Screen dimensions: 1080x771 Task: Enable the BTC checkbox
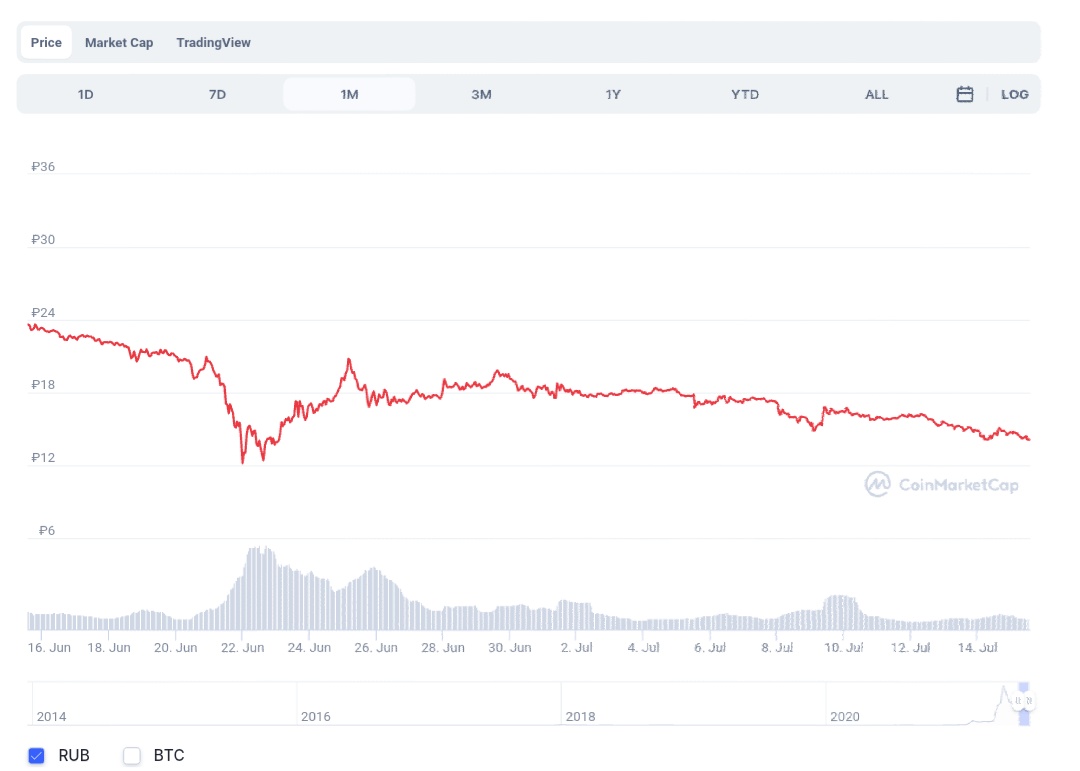(x=131, y=756)
